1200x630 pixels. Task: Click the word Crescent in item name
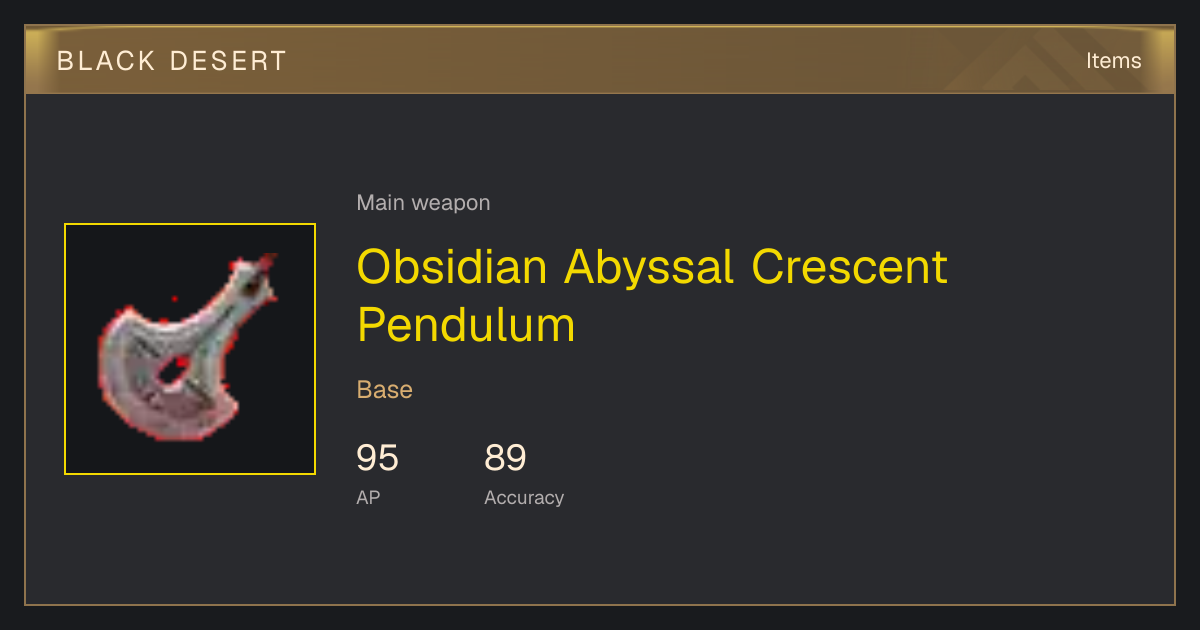(849, 267)
